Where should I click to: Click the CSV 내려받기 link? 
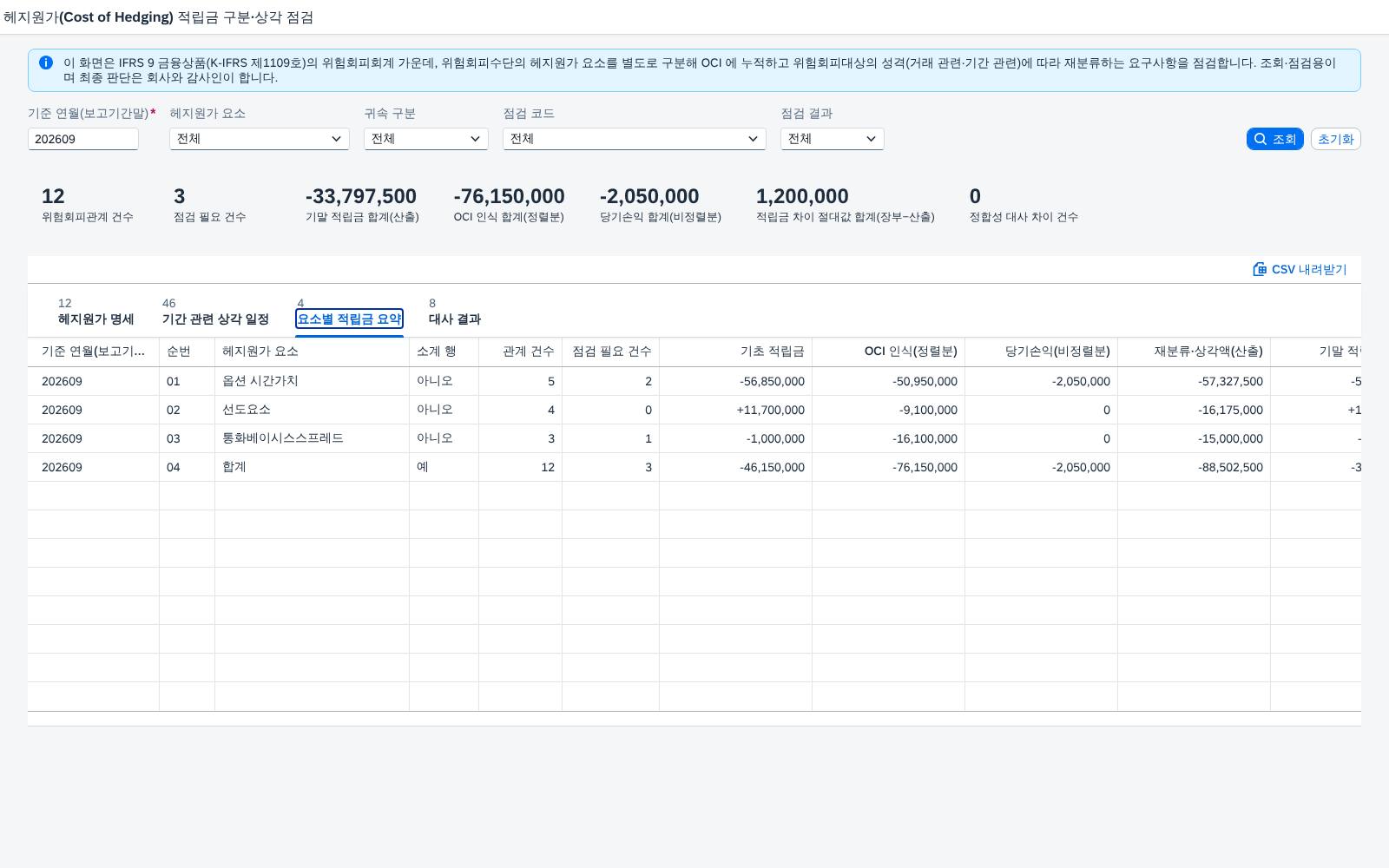(1300, 269)
